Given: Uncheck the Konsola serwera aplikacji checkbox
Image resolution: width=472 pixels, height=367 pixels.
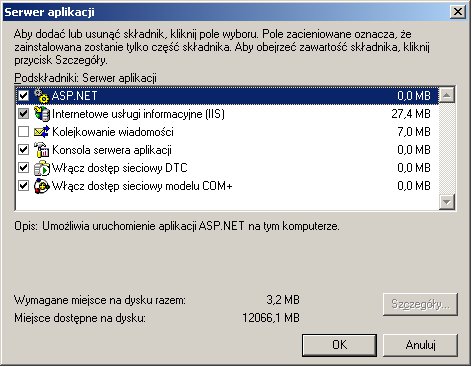Looking at the screenshot, I should pyautogui.click(x=23, y=150).
